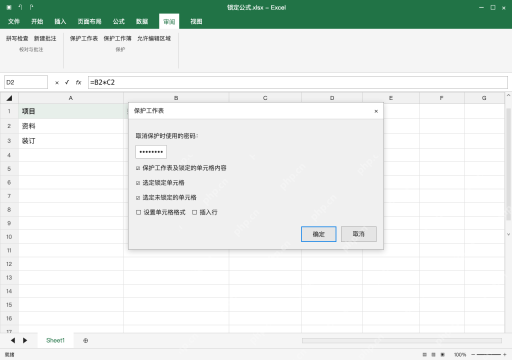The image size is (512, 360).
Task: Open the 文件 tab
Action: click(14, 22)
